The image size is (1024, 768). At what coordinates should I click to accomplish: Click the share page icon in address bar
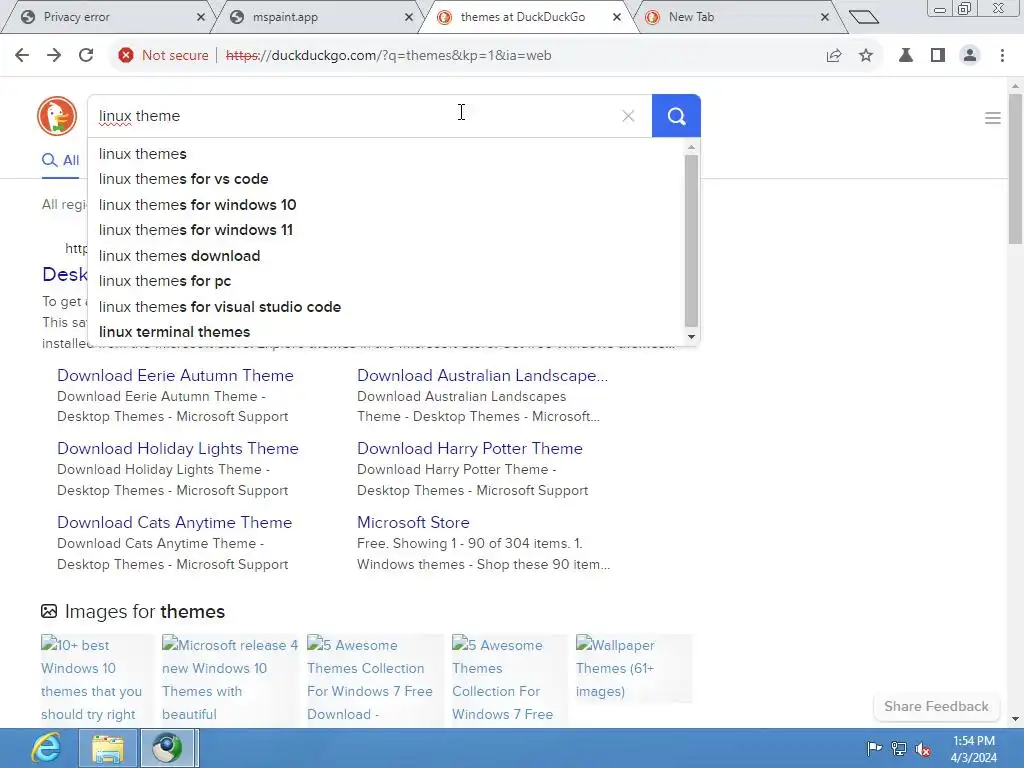pyautogui.click(x=834, y=56)
